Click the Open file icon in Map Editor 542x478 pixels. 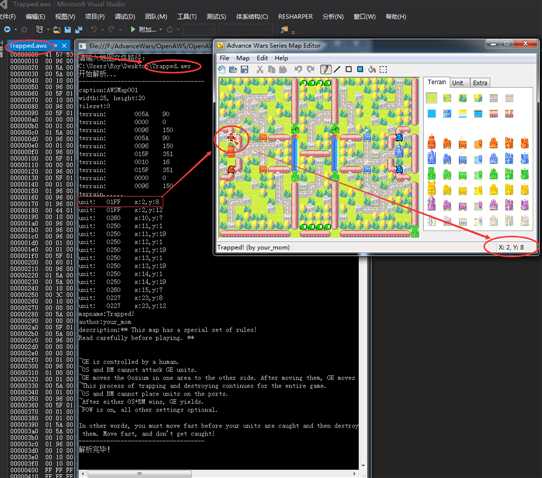[233, 69]
